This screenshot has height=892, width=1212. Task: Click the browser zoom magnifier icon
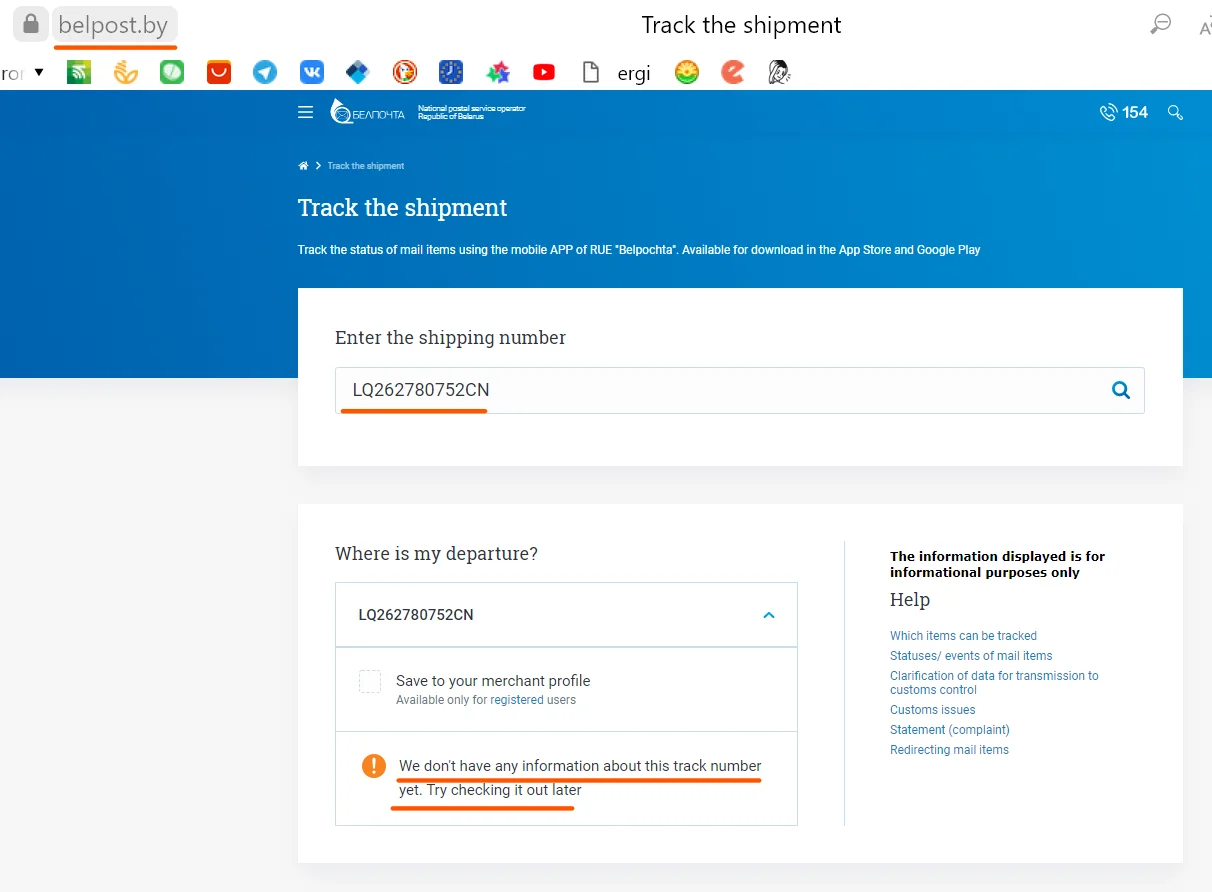1160,25
